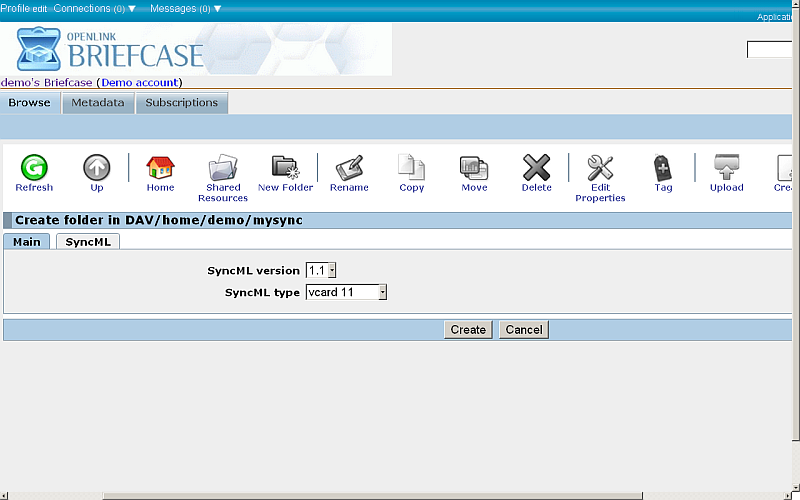Switch to the Subscriptions tab

181,103
